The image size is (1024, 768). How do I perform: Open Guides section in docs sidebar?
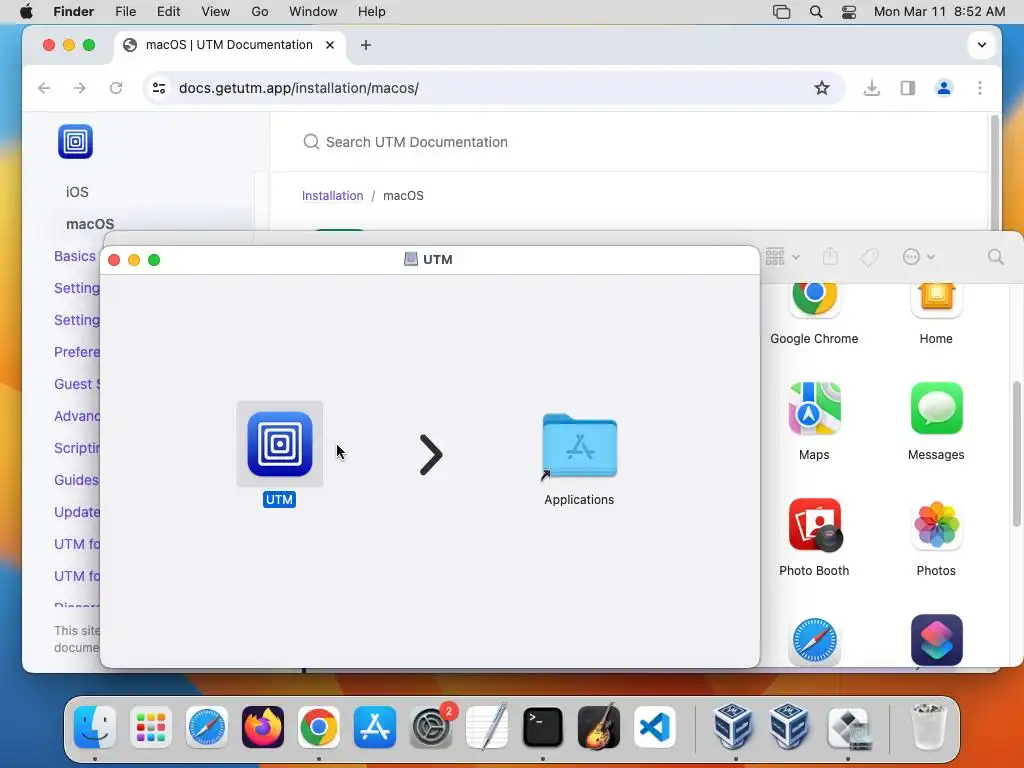coord(76,480)
